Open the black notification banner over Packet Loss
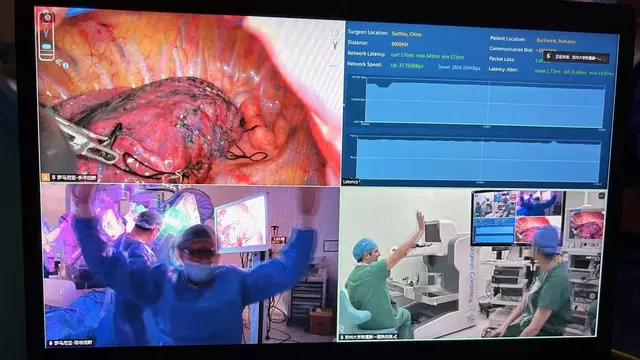Viewport: 640px width, 360px height. click(576, 57)
